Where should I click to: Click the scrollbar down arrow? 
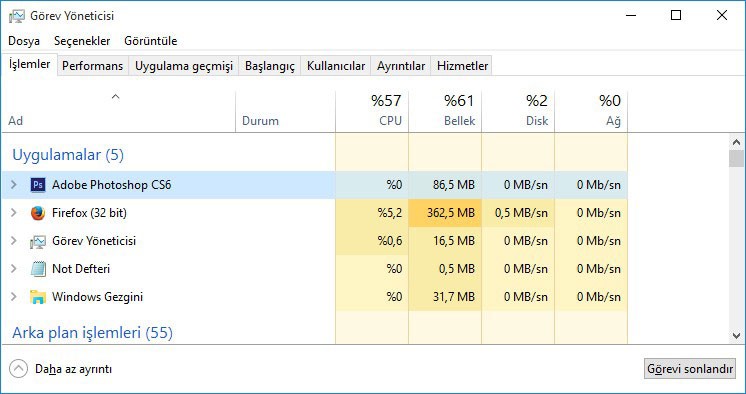[736, 336]
